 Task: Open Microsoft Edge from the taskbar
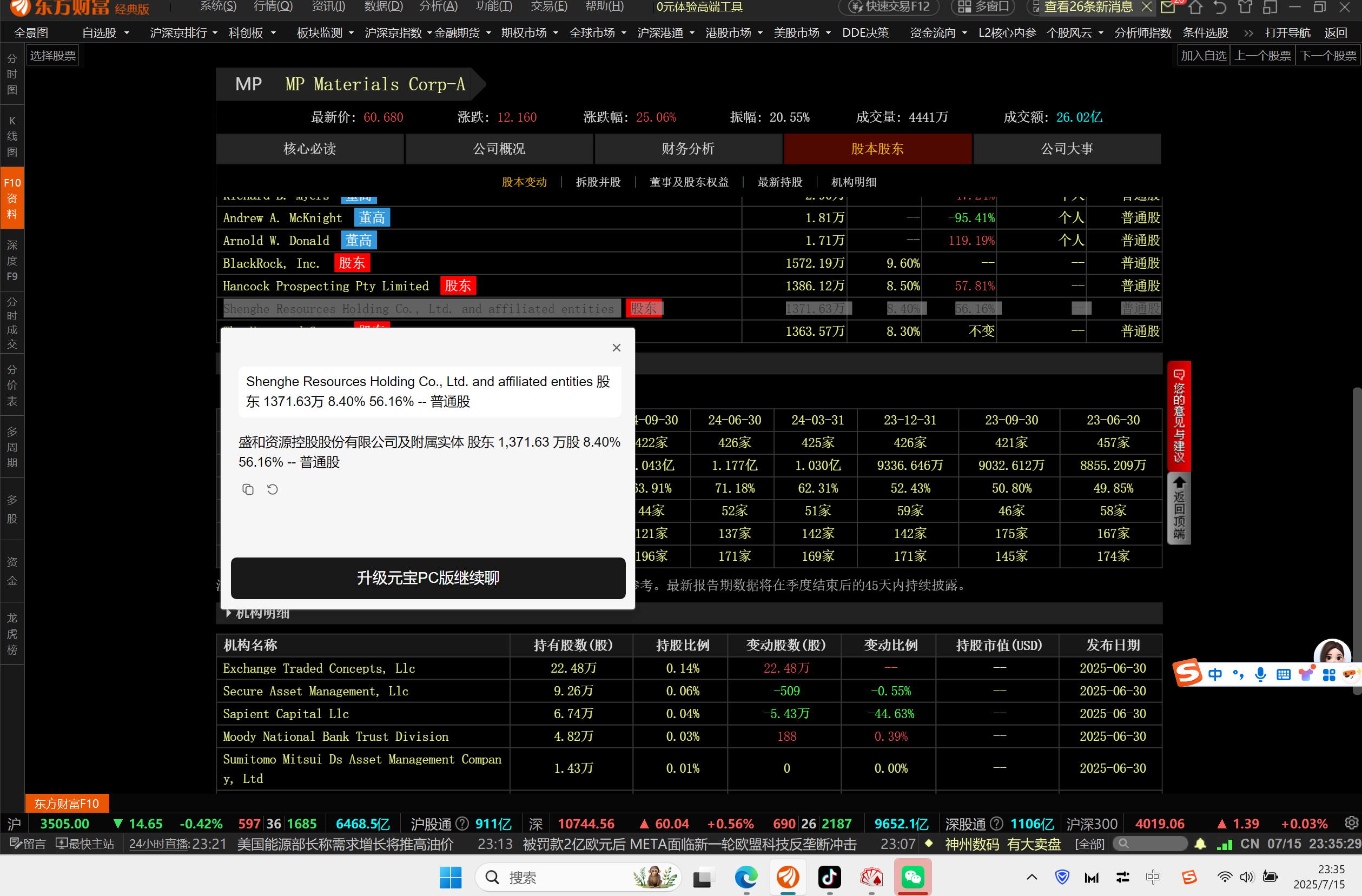tap(746, 877)
